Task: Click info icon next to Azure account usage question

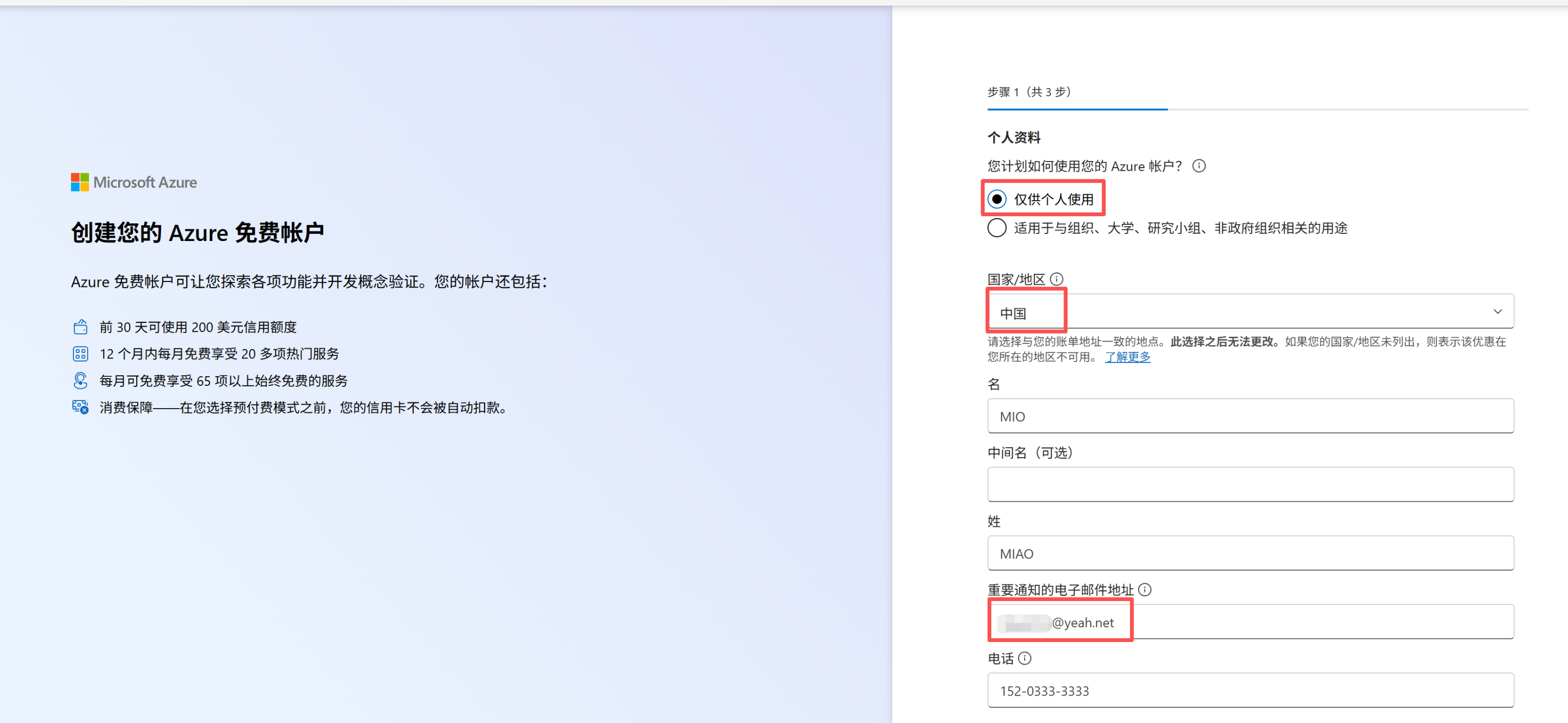Action: 1200,166
